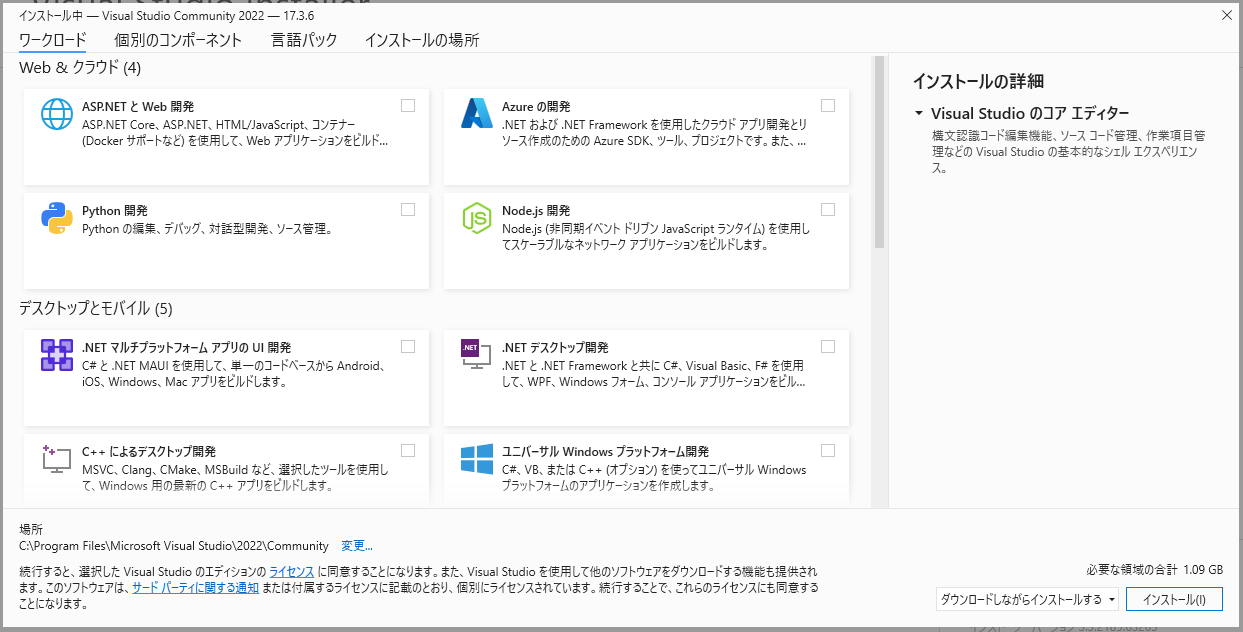Click the Python 開発 logo icon
Viewport: 1243px width, 632px height.
[x=57, y=217]
